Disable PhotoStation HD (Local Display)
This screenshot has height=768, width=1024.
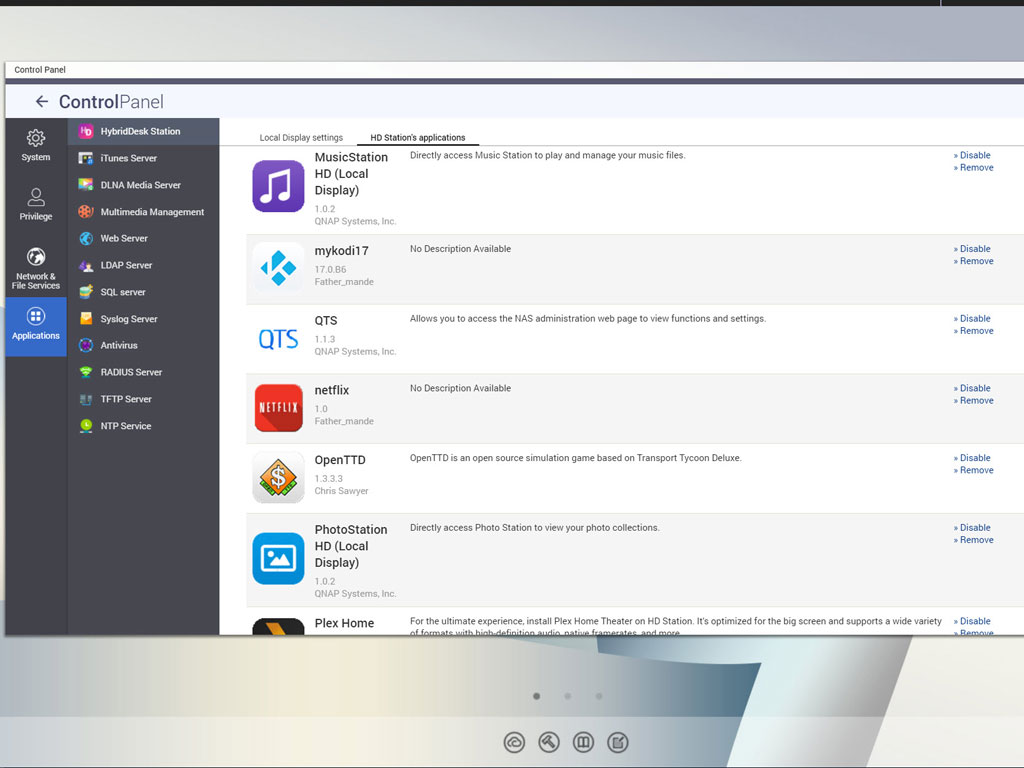click(972, 528)
